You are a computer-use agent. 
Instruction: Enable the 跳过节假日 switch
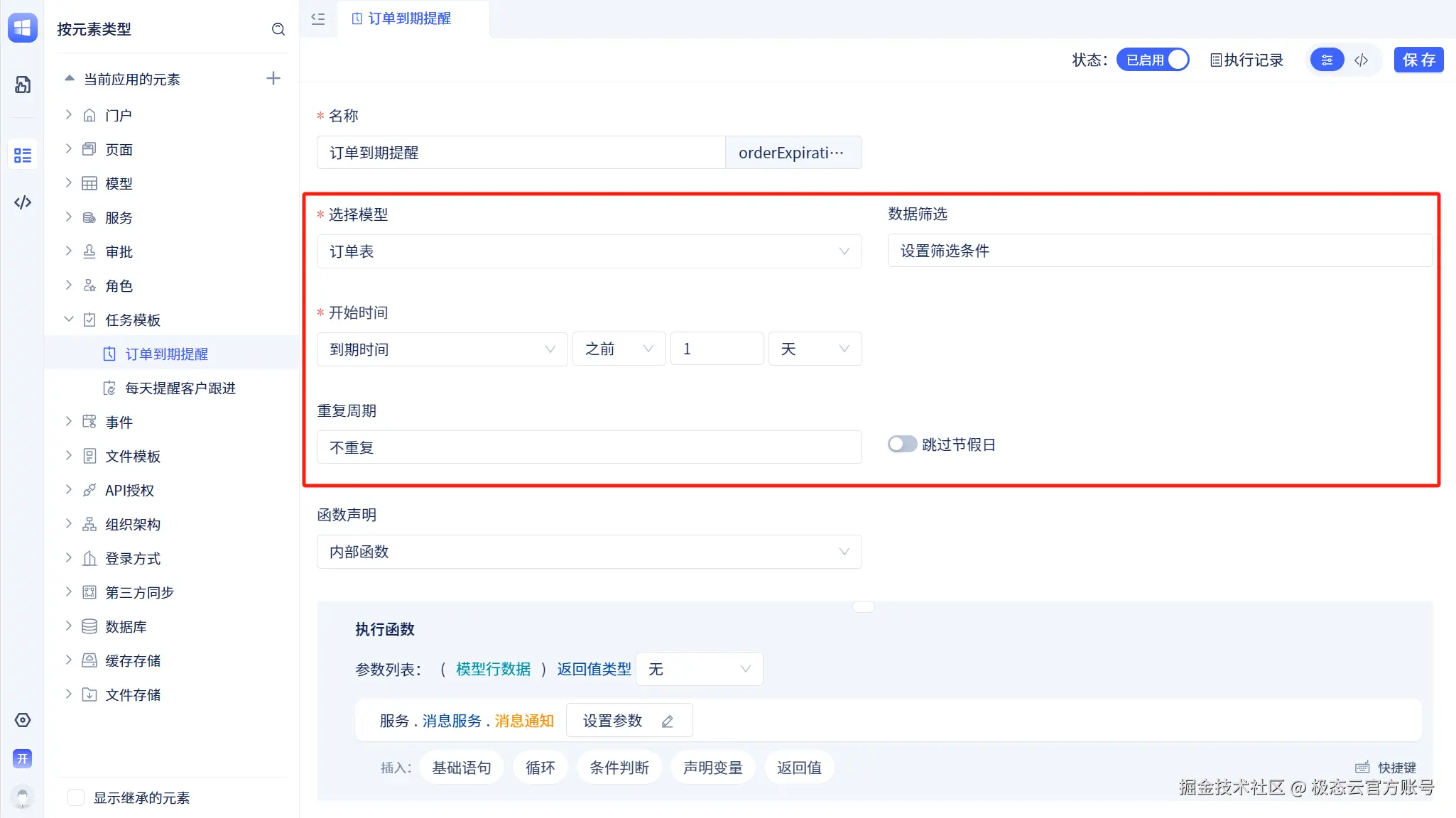click(x=902, y=445)
